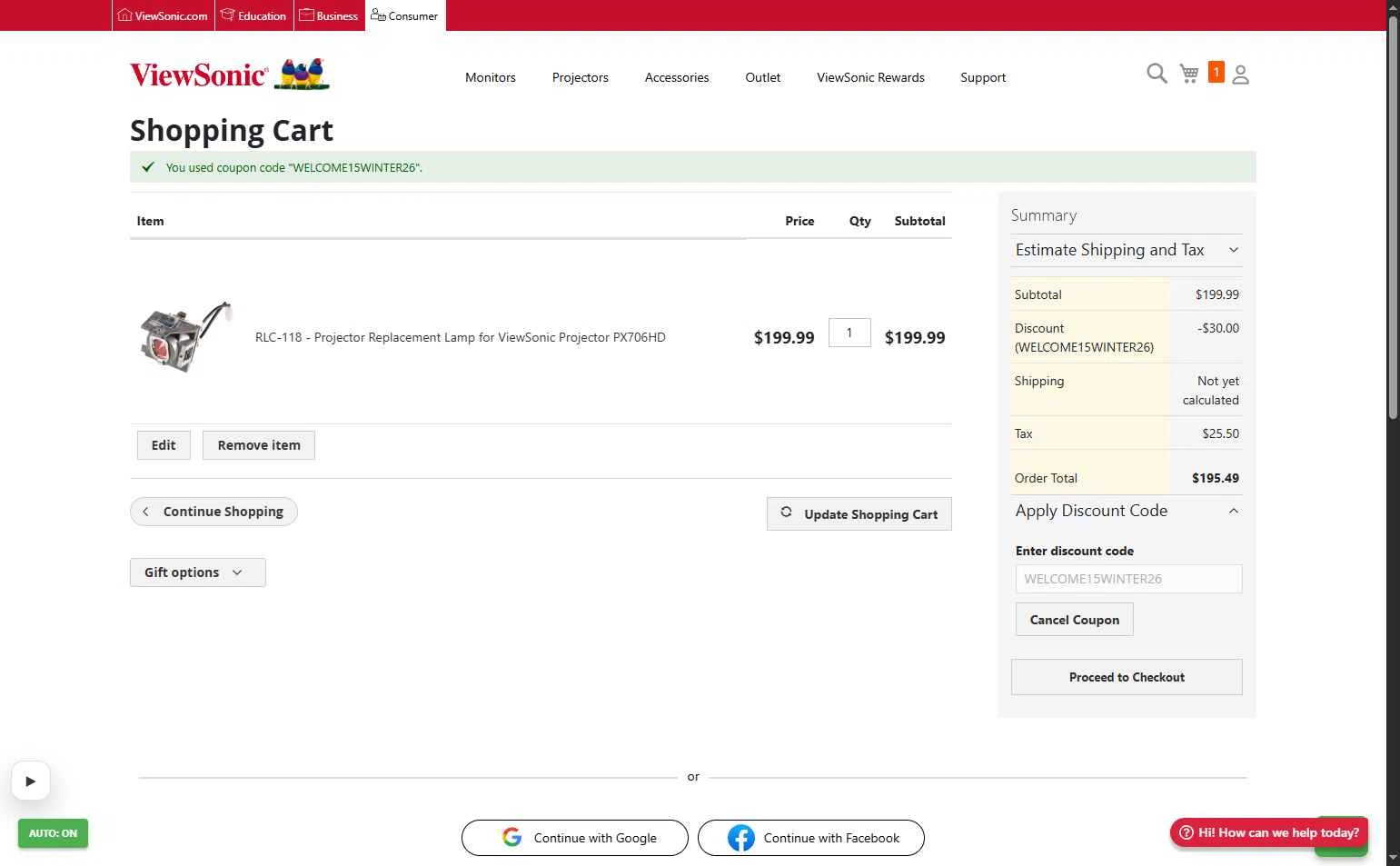Screen dimensions: 1400x866
Task: Continue with Google
Action: [575, 838]
